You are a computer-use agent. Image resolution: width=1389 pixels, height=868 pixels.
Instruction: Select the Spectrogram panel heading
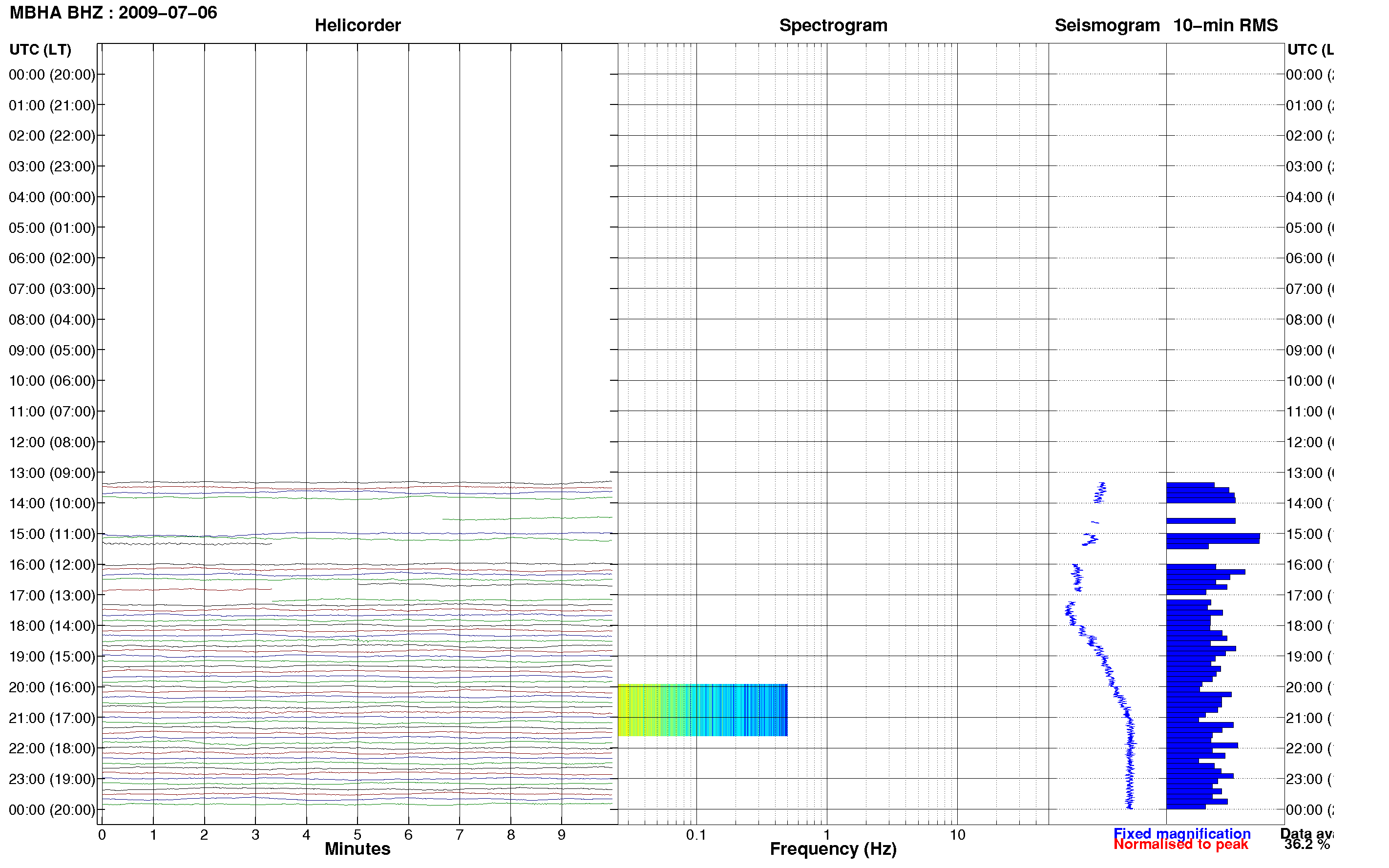tap(833, 25)
